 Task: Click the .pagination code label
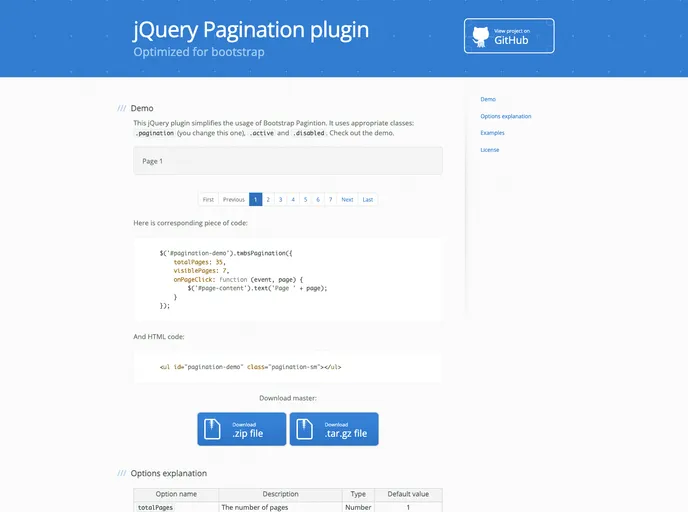pos(154,133)
